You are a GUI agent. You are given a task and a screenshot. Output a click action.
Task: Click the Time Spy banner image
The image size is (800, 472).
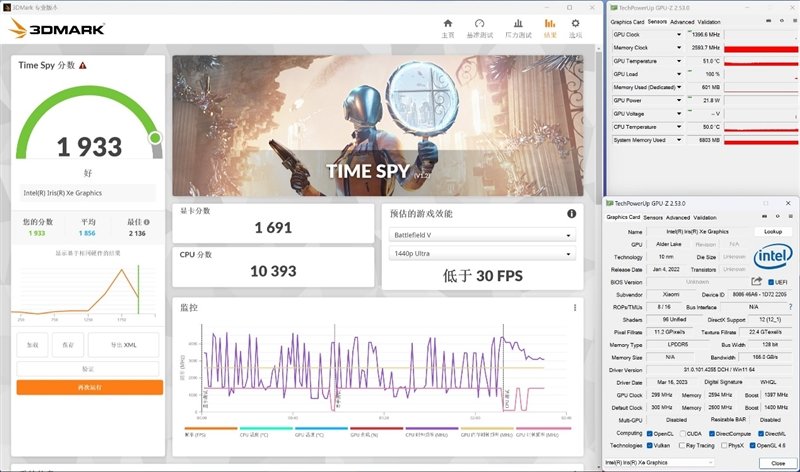coord(378,126)
